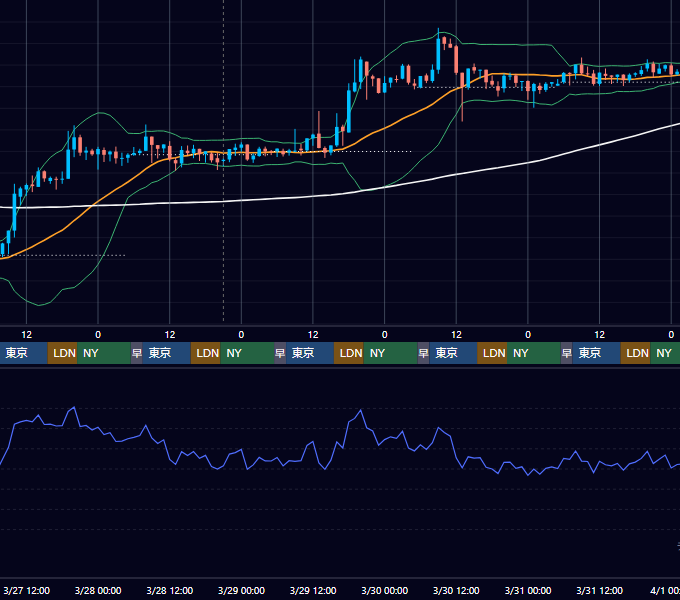Click the dashed vertical crosshair line
680x600 pixels.
[x=224, y=260]
